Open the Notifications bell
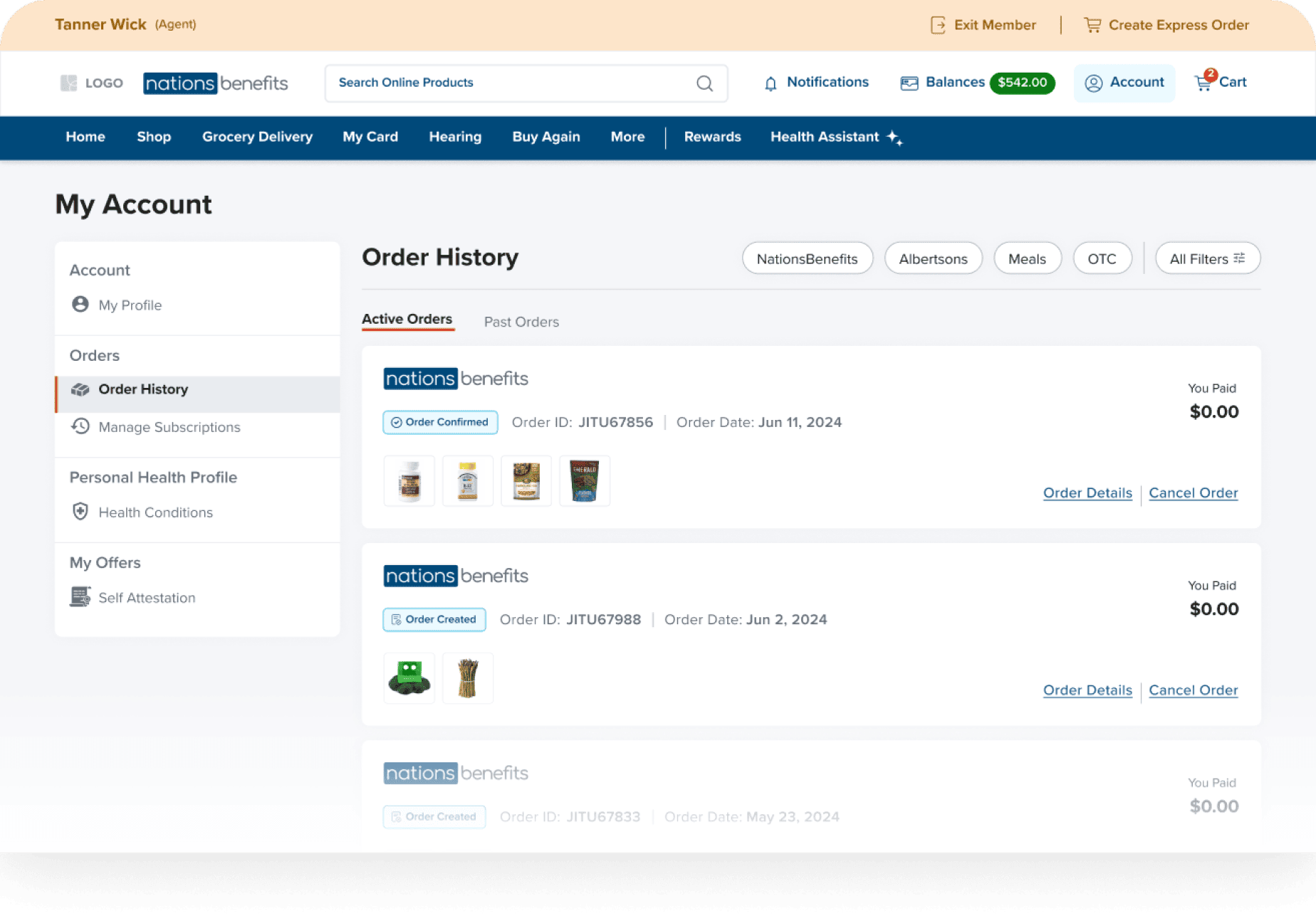 point(771,83)
